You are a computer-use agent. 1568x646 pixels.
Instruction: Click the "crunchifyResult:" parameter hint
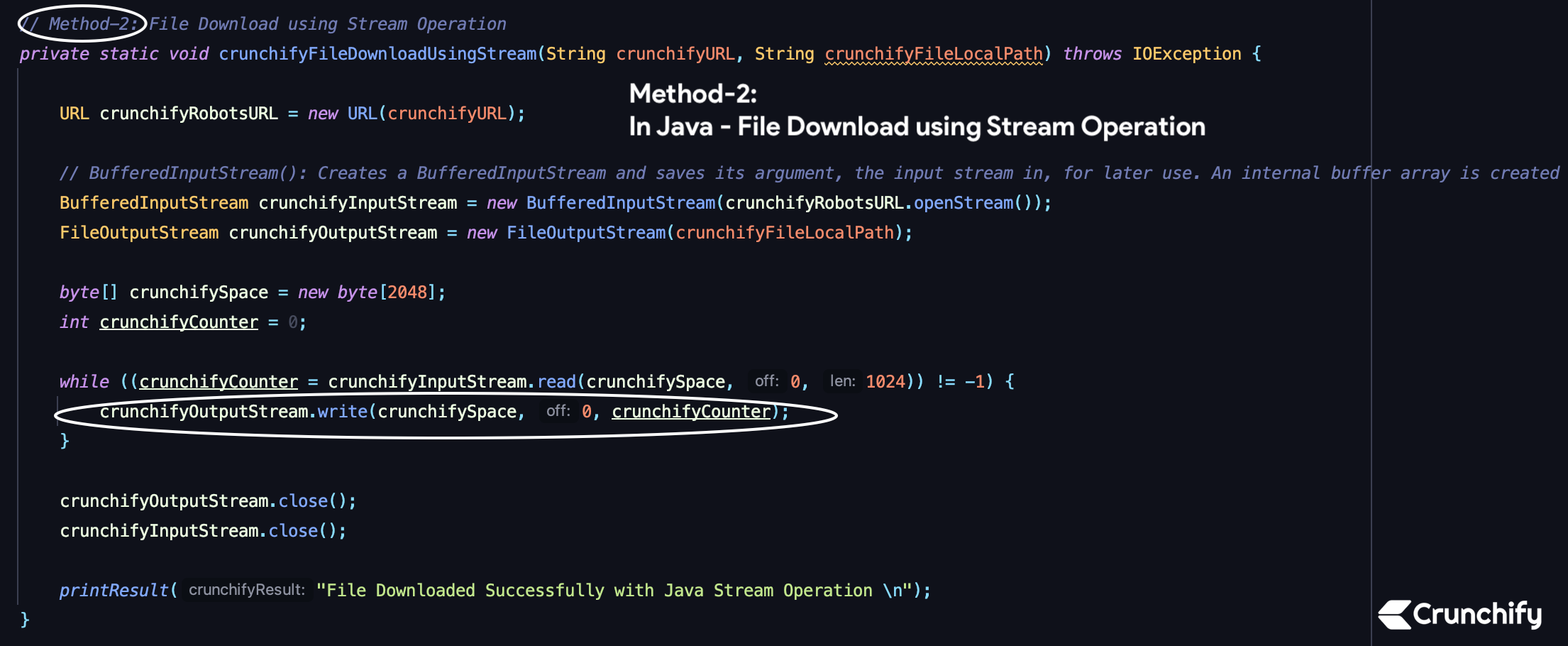point(246,591)
